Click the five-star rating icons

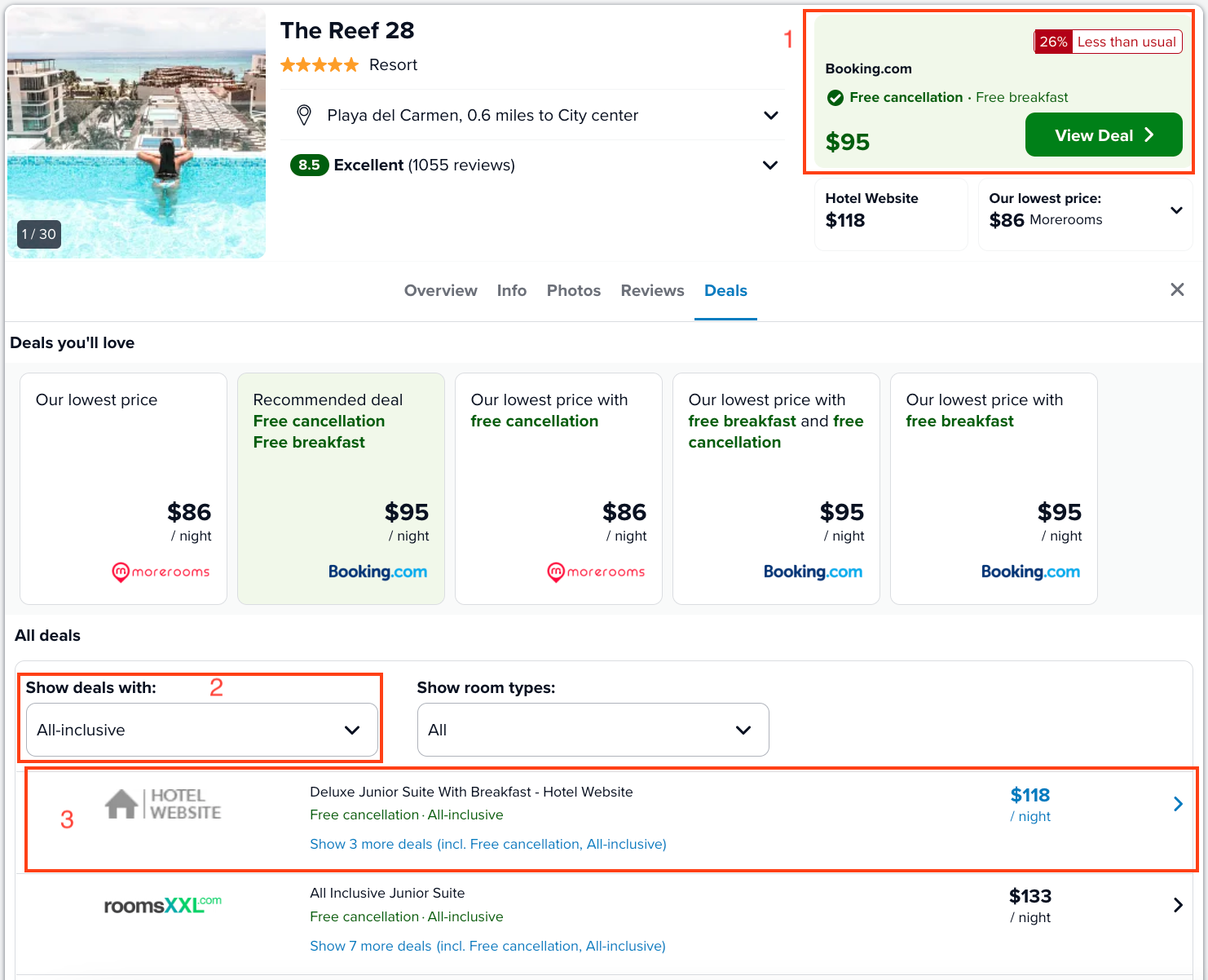point(320,64)
